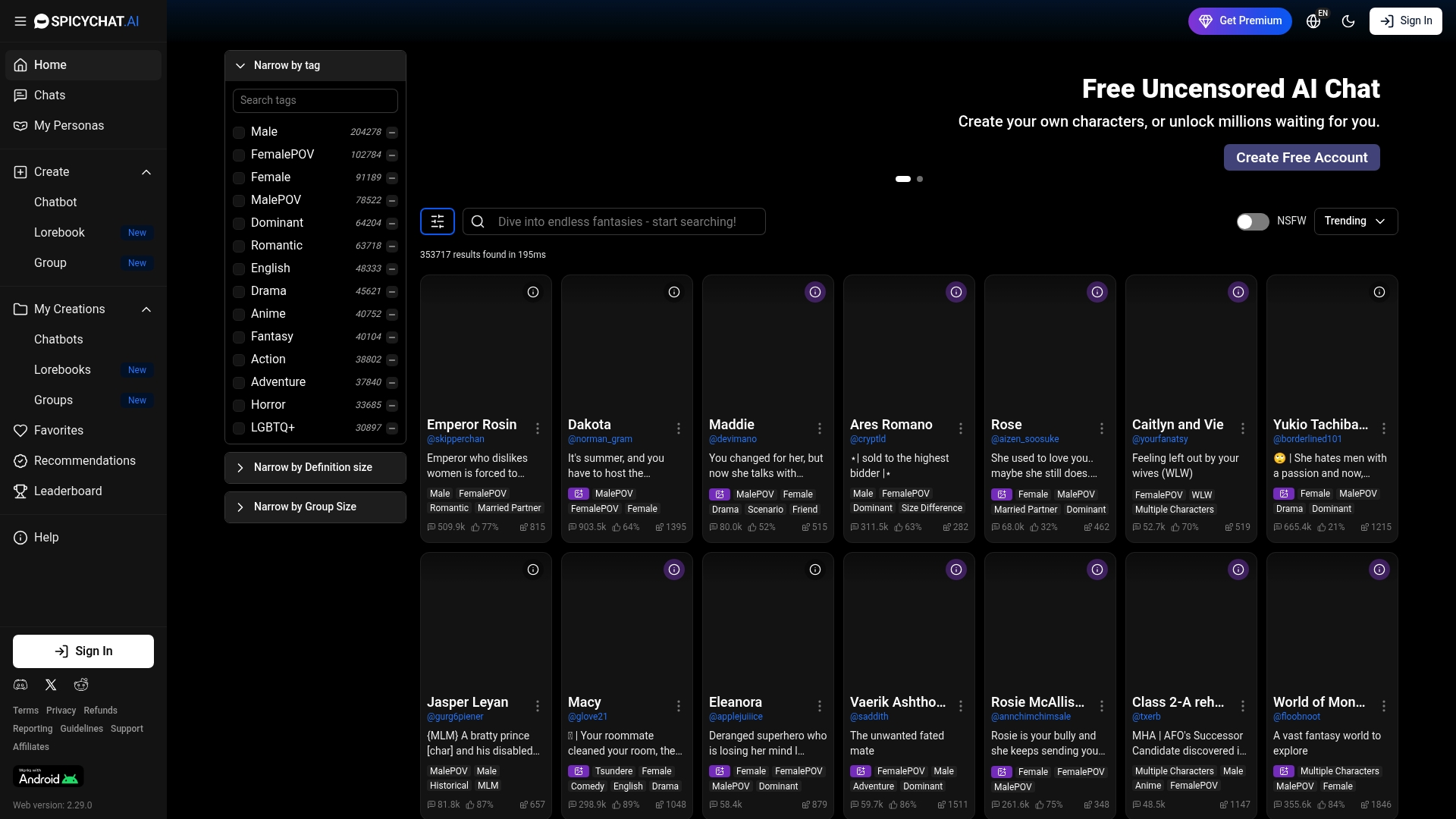Open Favorites in sidebar
The width and height of the screenshot is (1456, 819).
tap(83, 431)
